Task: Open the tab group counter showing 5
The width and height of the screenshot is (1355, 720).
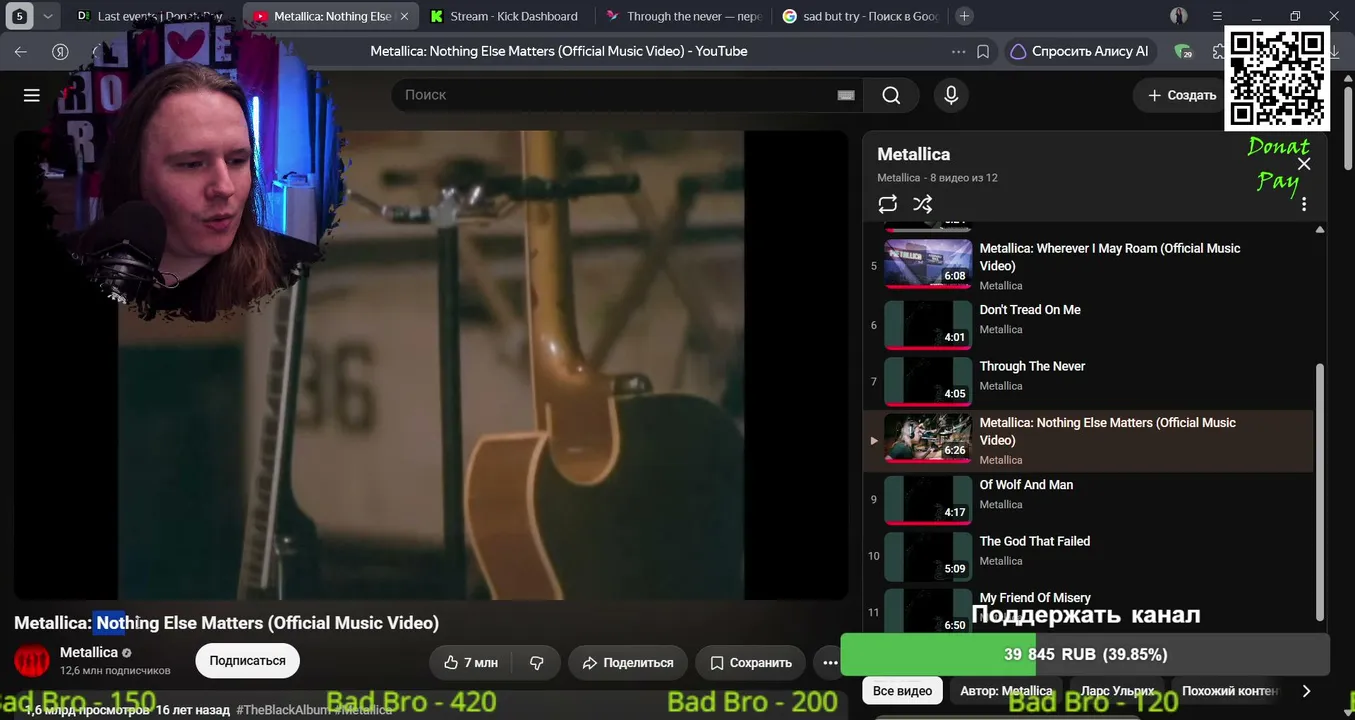Action: click(x=20, y=16)
